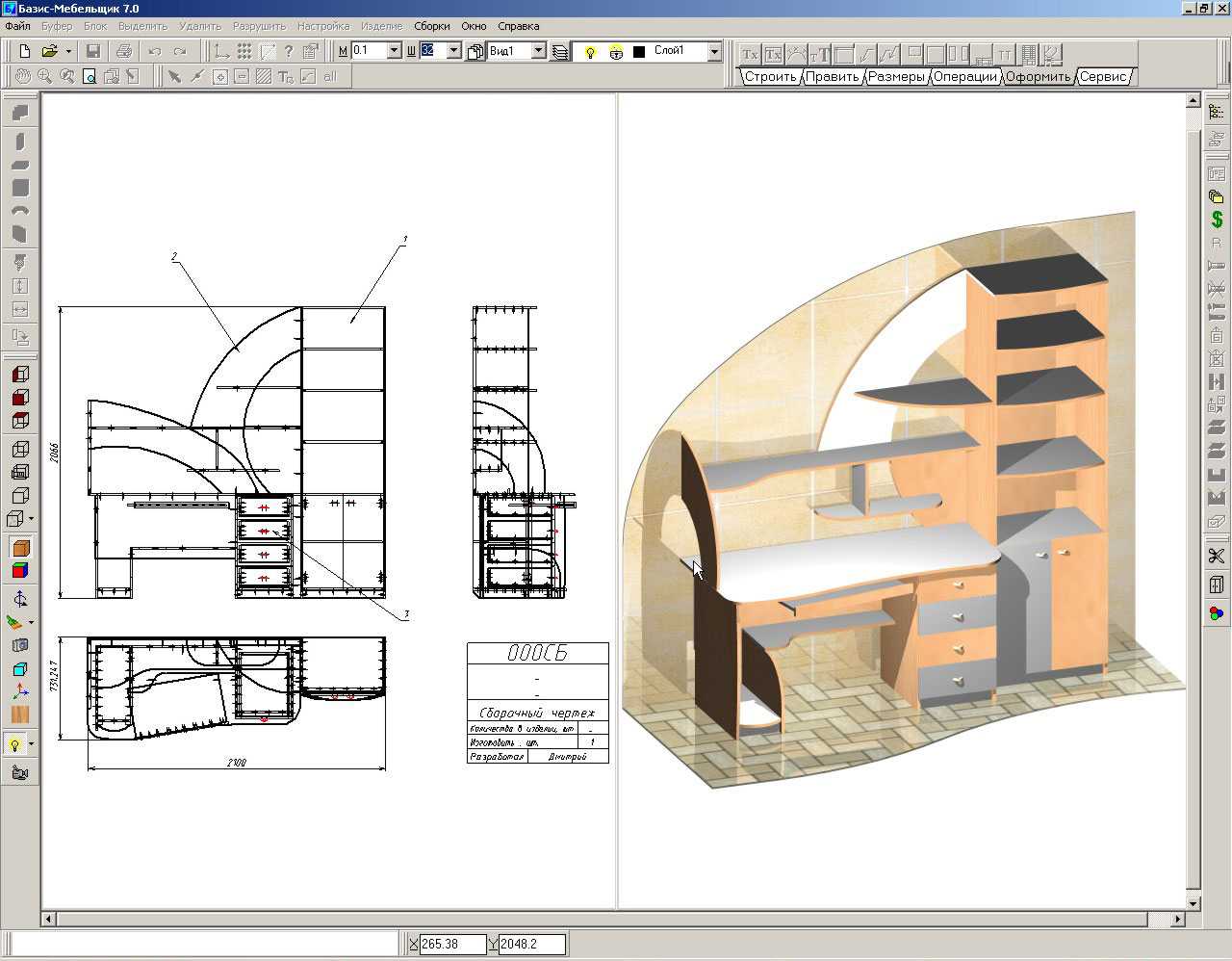Click the Save diskette icon
Viewport: 1232px width, 961px height.
[93, 51]
